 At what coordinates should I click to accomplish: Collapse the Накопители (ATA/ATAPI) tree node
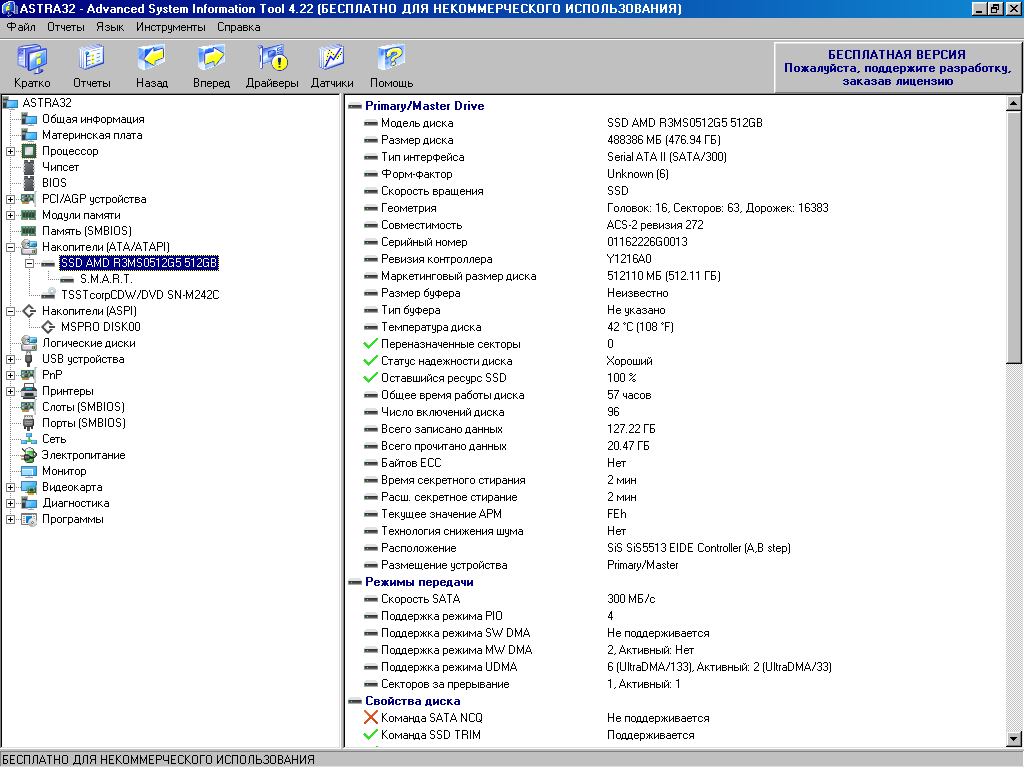click(10, 247)
